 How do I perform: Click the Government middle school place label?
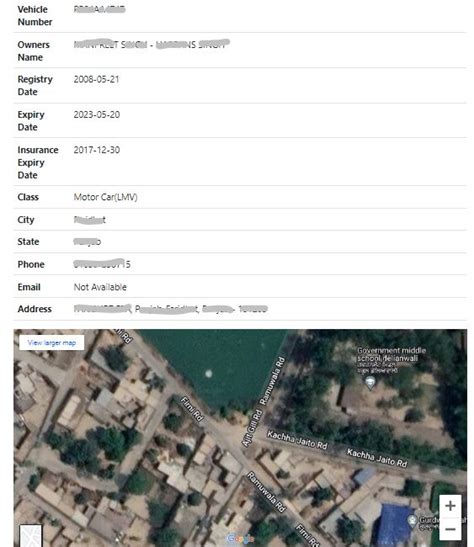coord(392,354)
